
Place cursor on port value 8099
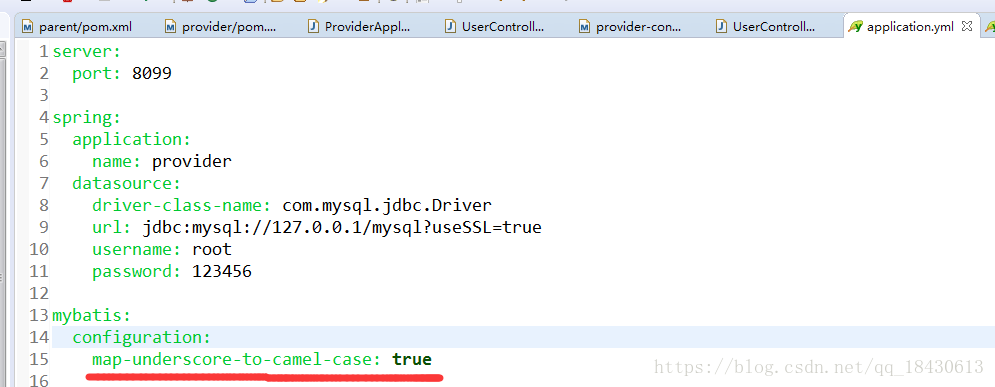pyautogui.click(x=152, y=73)
